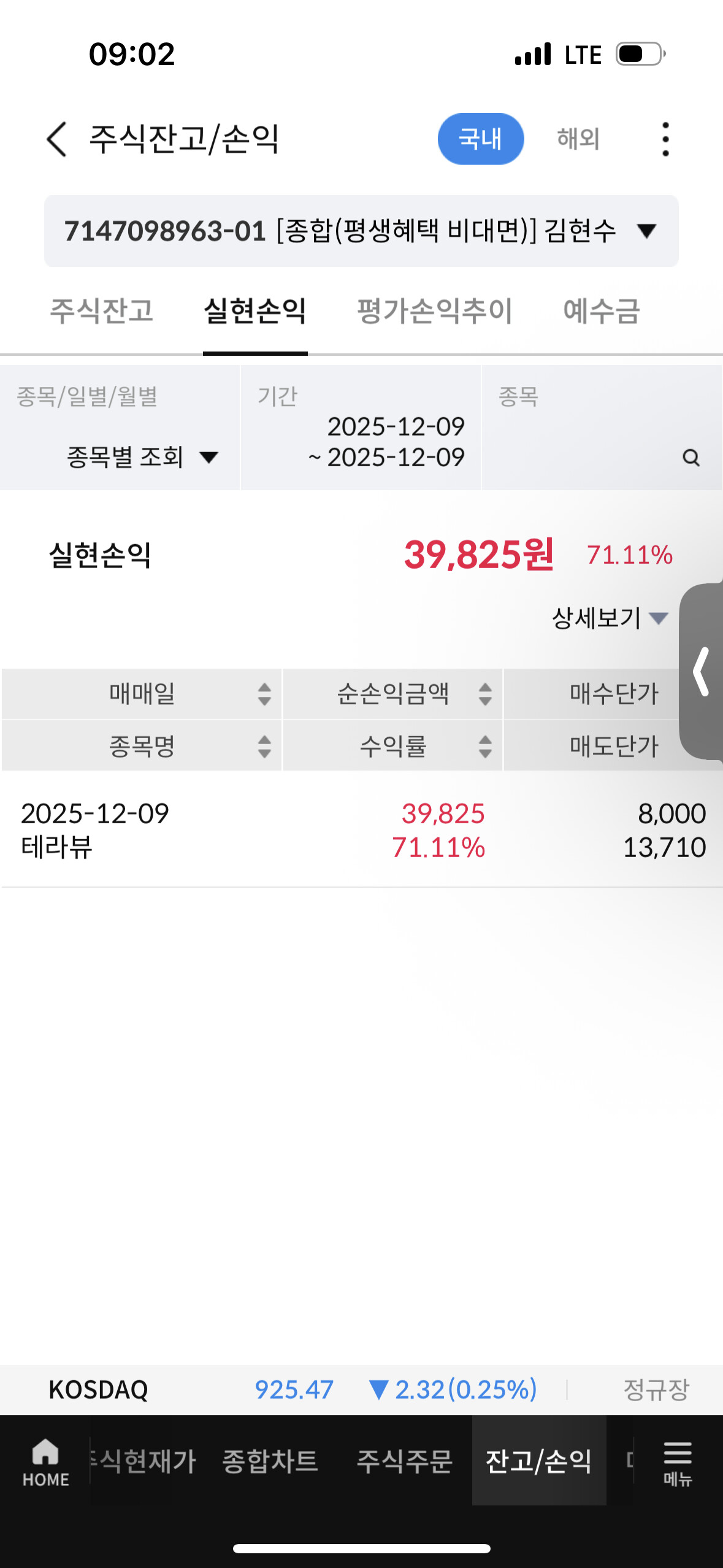
Task: Open the hamburger 메뉴 icon
Action: pyautogui.click(x=677, y=1462)
